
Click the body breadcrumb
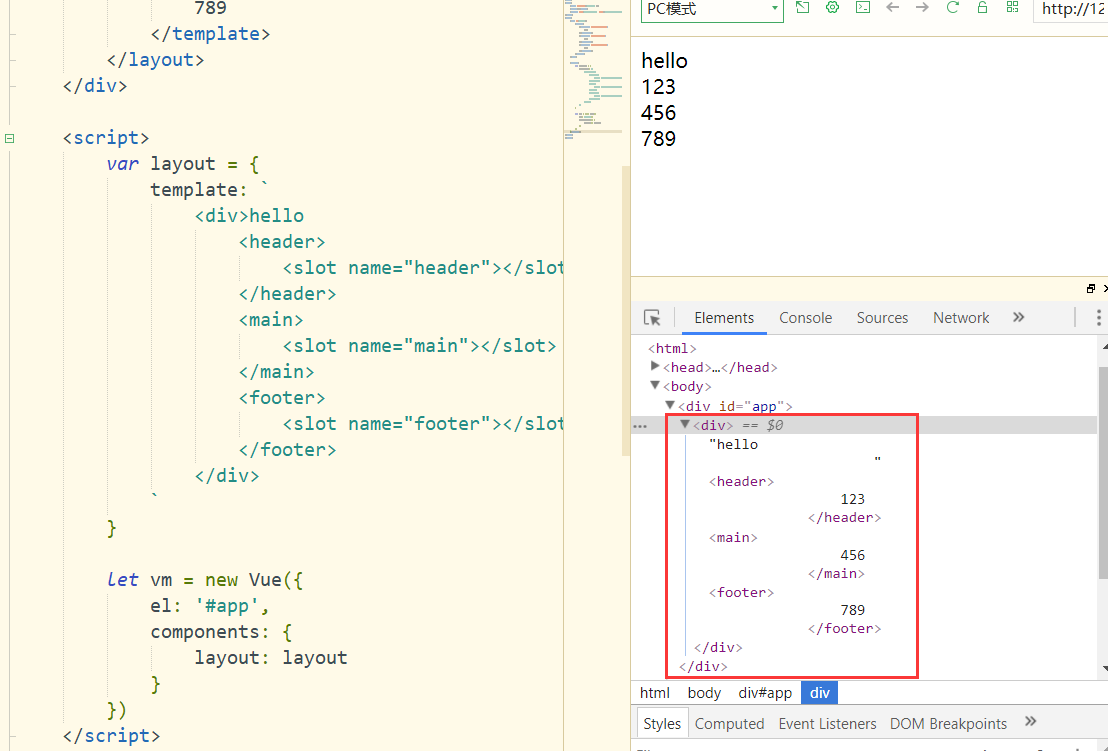pyautogui.click(x=704, y=693)
